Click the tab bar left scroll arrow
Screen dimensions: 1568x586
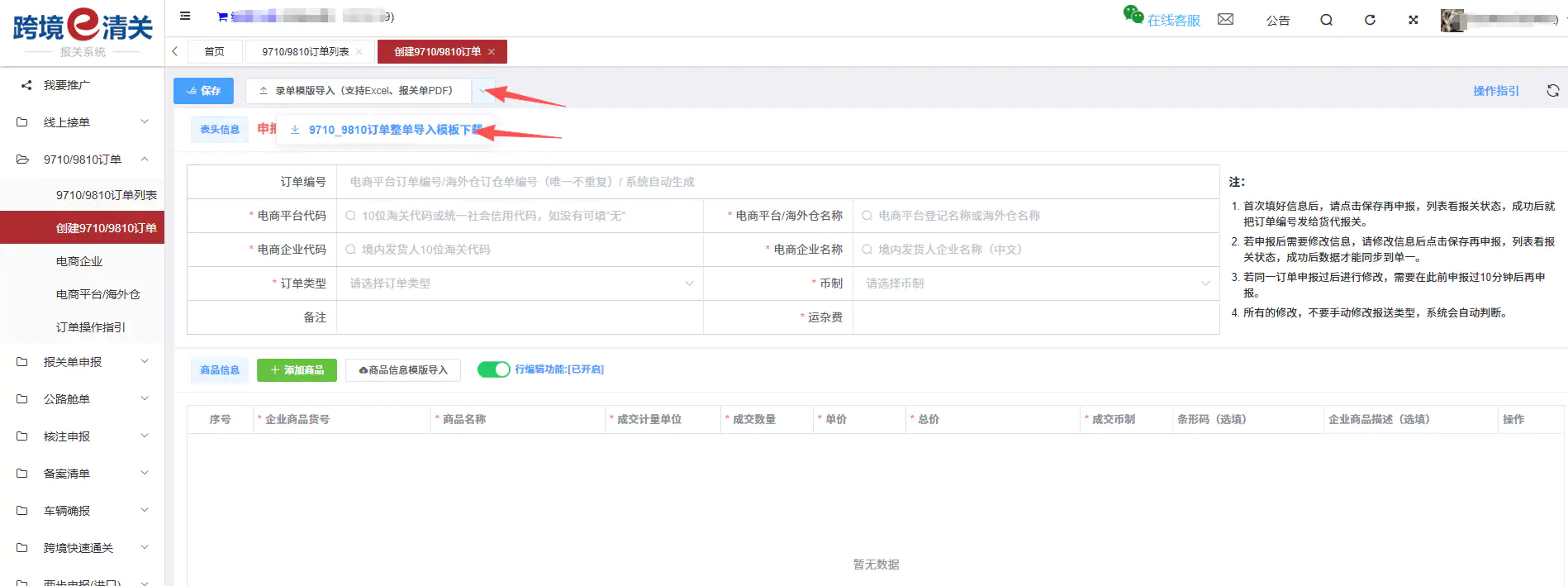click(175, 51)
